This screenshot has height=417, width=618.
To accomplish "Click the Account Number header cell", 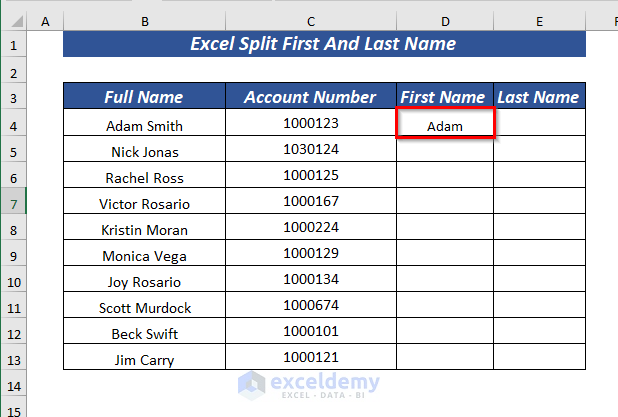I will tap(311, 97).
